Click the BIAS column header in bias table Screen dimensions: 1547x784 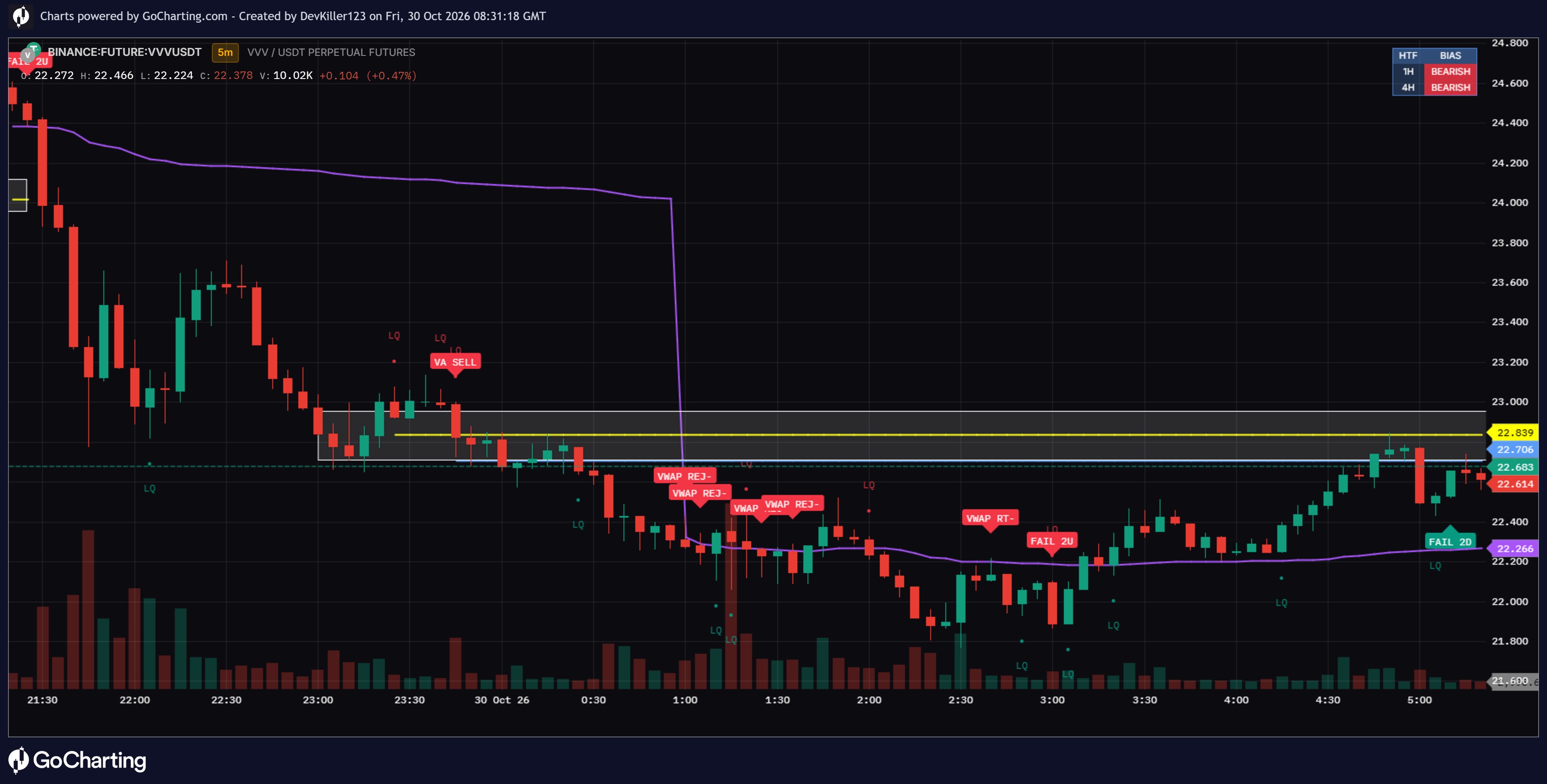1450,56
